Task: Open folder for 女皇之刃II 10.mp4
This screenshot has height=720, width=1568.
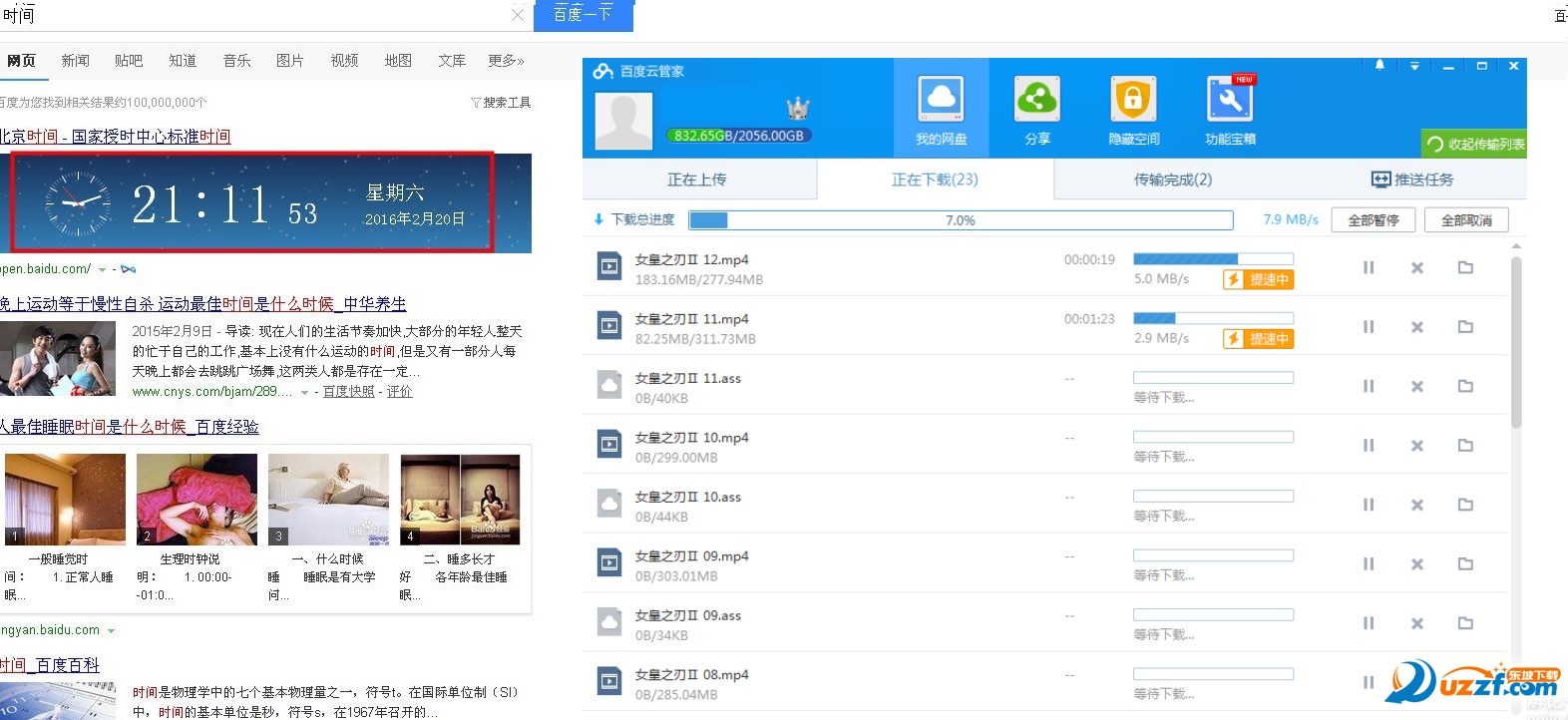Action: coord(1465,445)
